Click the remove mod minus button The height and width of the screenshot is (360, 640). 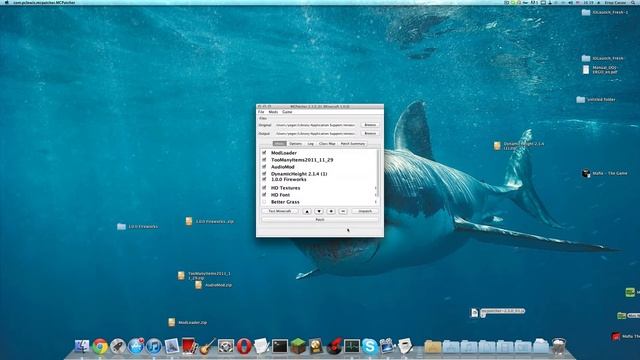(343, 211)
